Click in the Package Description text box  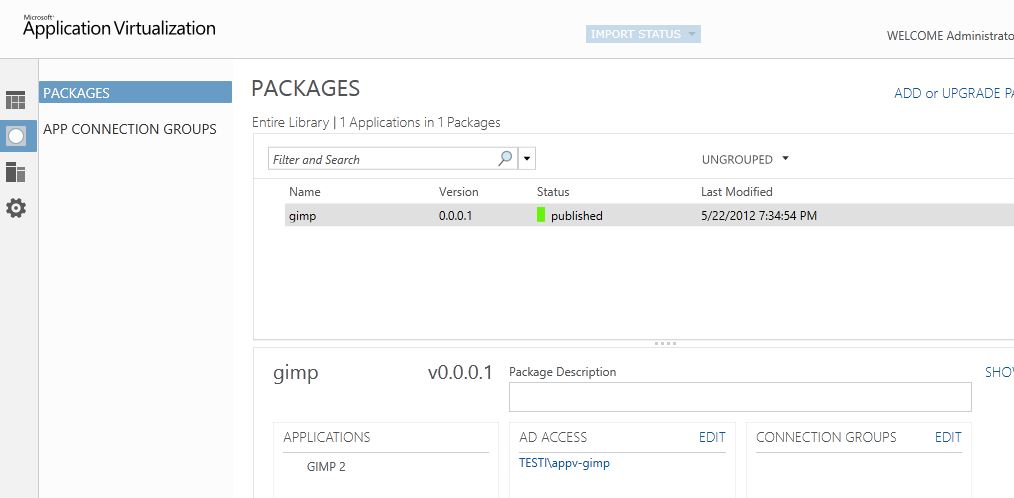(x=740, y=397)
